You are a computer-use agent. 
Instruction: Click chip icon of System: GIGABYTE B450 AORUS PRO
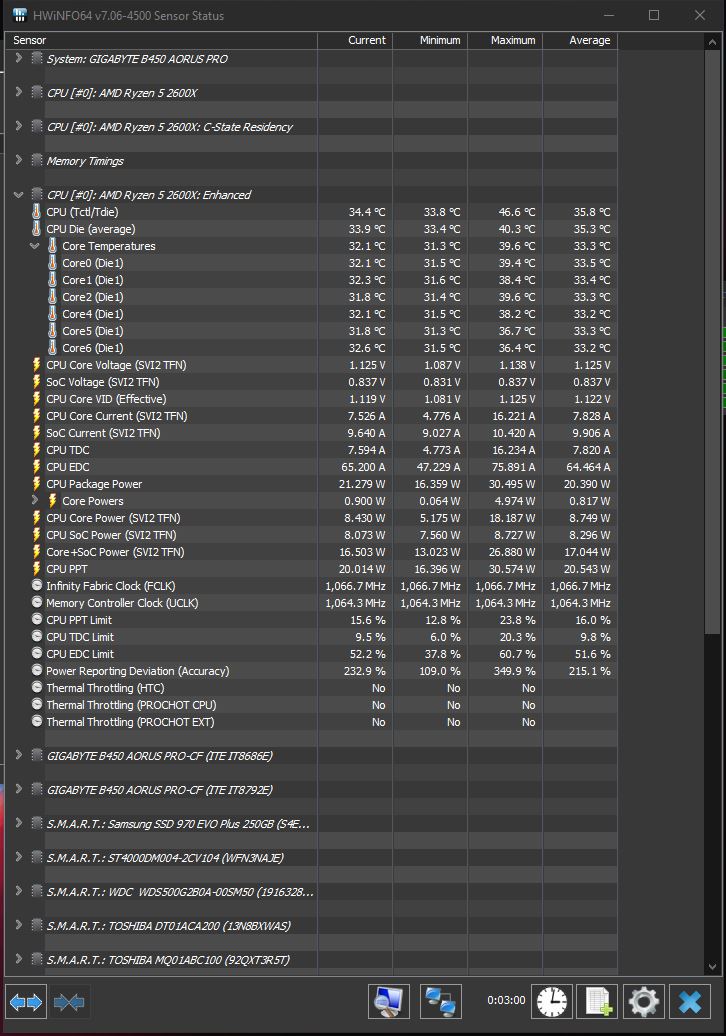pos(37,58)
